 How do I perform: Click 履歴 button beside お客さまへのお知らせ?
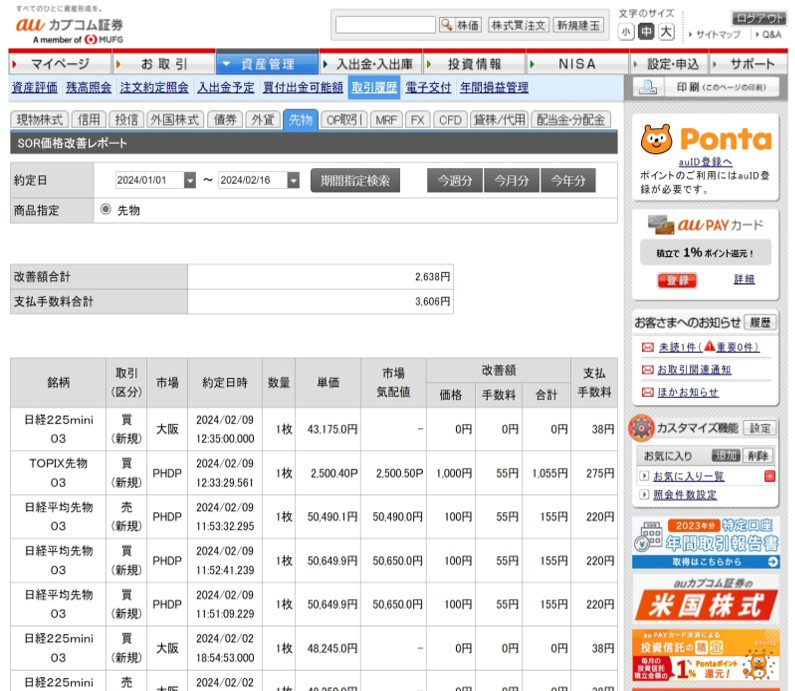[x=760, y=322]
